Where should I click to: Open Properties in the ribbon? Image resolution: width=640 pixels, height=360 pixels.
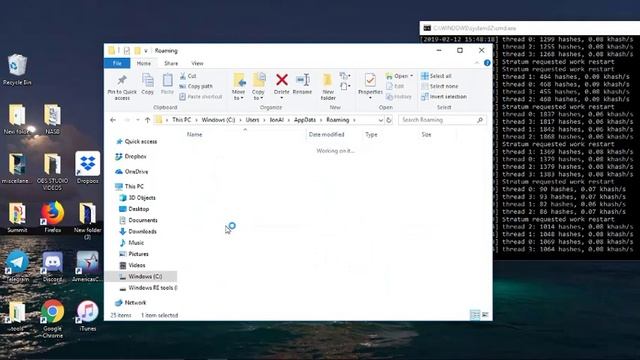(370, 87)
